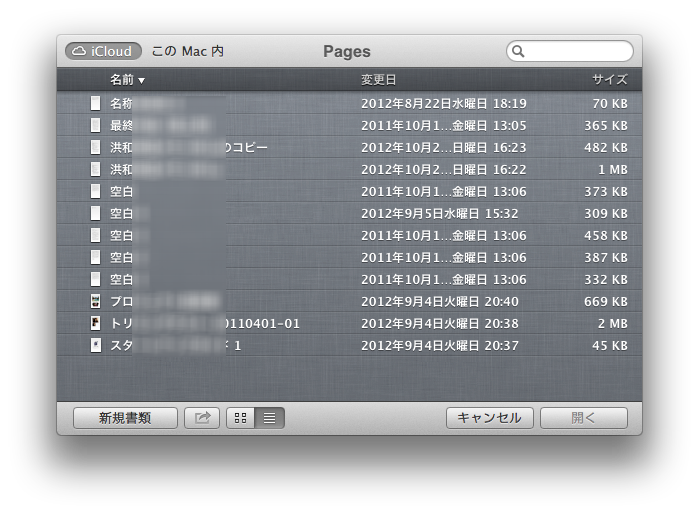
Task: Select row dated 日曜日 16:22
Action: 350,169
